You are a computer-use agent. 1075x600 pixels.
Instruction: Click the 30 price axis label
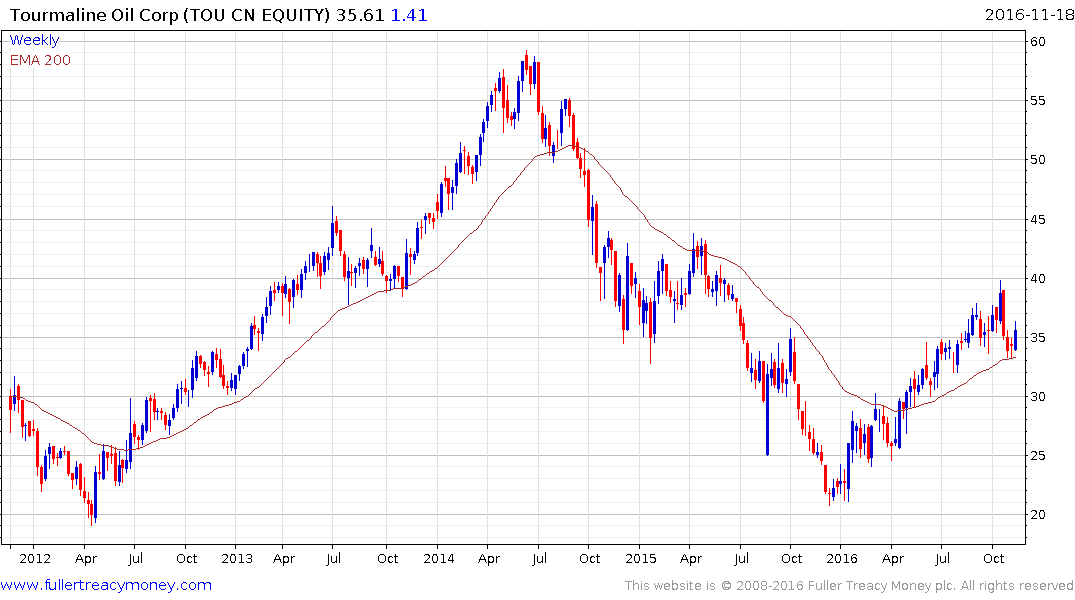[1038, 396]
